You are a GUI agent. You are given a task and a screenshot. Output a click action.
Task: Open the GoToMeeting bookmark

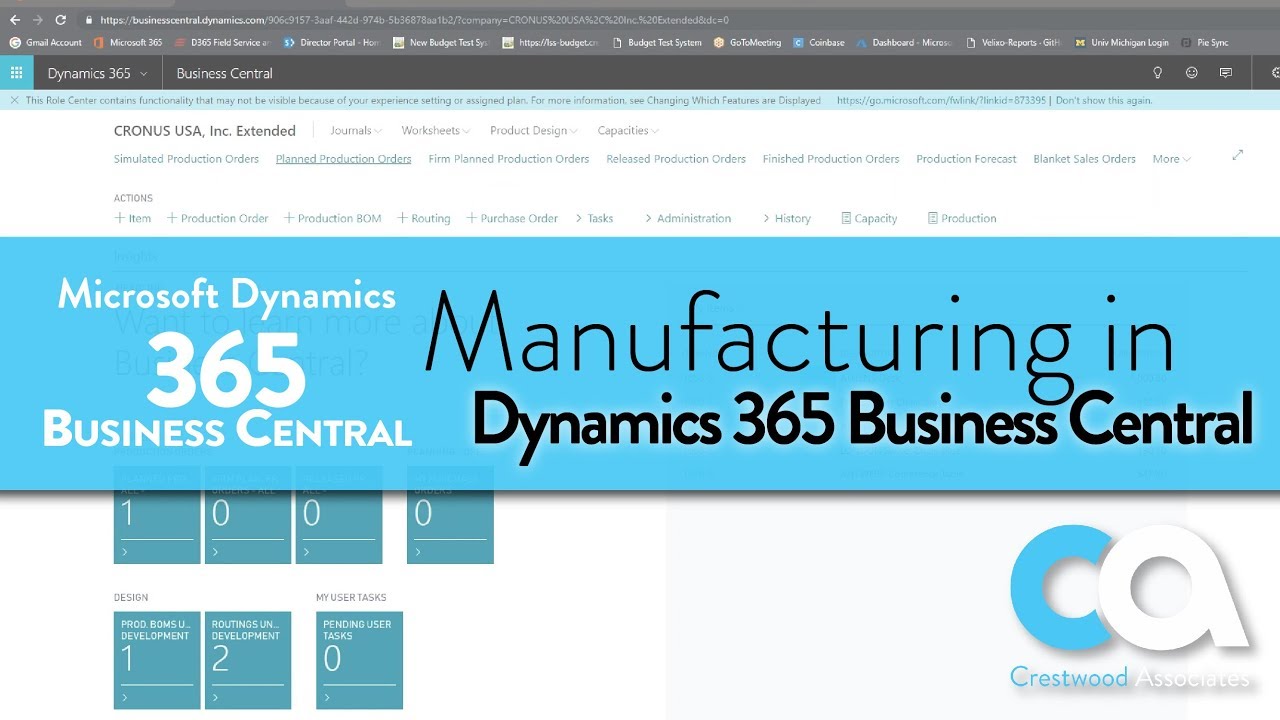(748, 43)
